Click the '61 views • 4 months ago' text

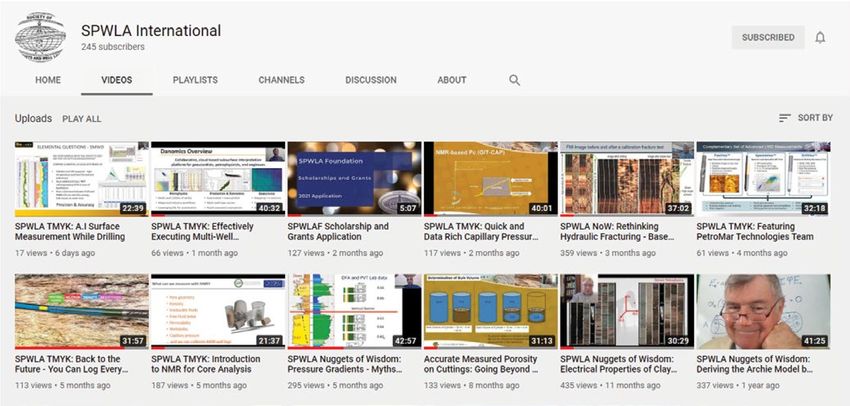tap(742, 253)
